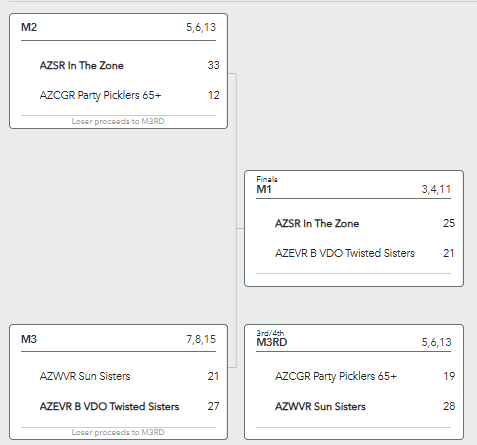Click AZCGR Party Picklers 65+ in M3RD

[x=336, y=376]
